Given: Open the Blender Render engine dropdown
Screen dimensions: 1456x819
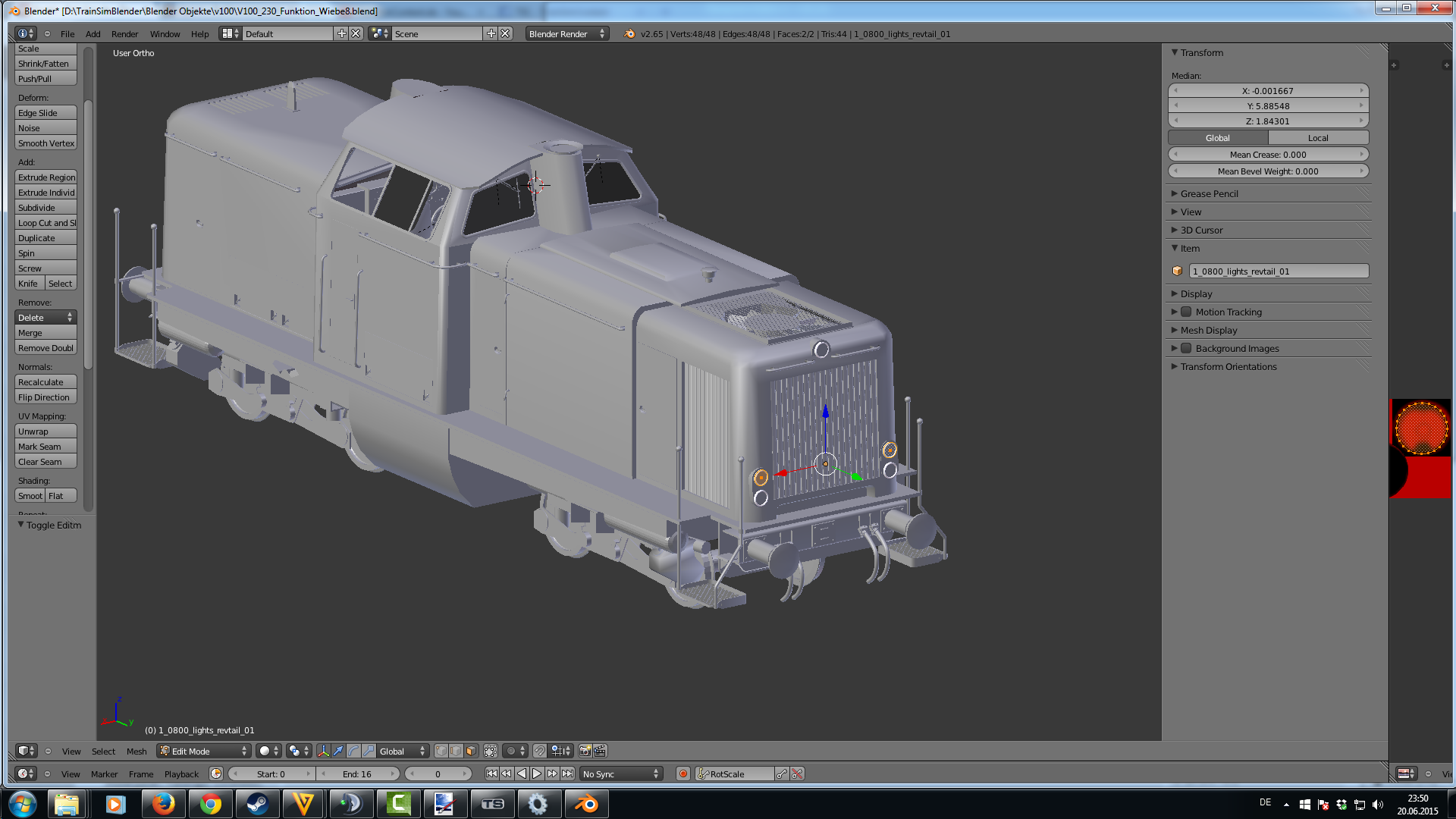Looking at the screenshot, I should [566, 33].
